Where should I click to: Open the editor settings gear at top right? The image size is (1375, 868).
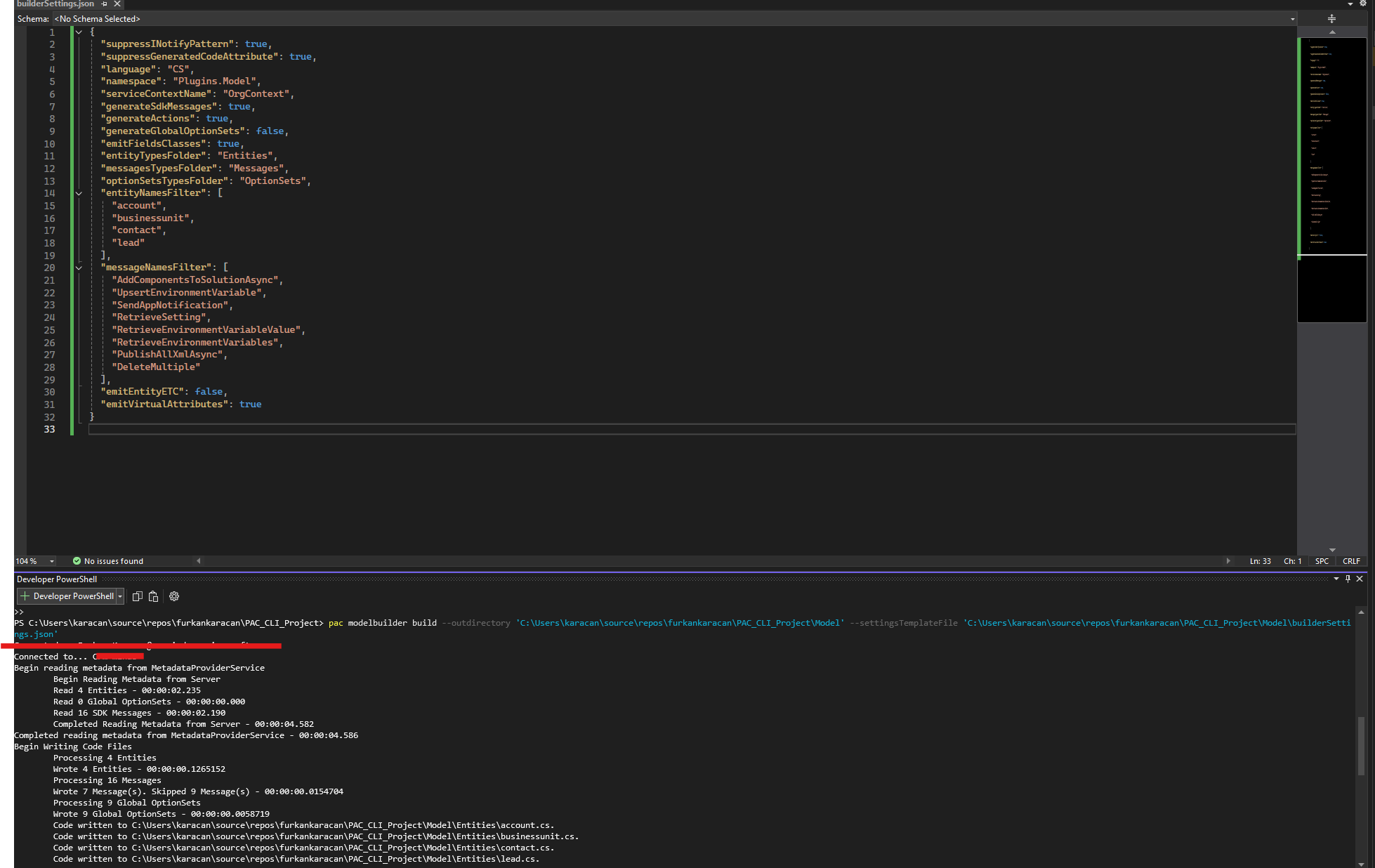pyautogui.click(x=1364, y=4)
